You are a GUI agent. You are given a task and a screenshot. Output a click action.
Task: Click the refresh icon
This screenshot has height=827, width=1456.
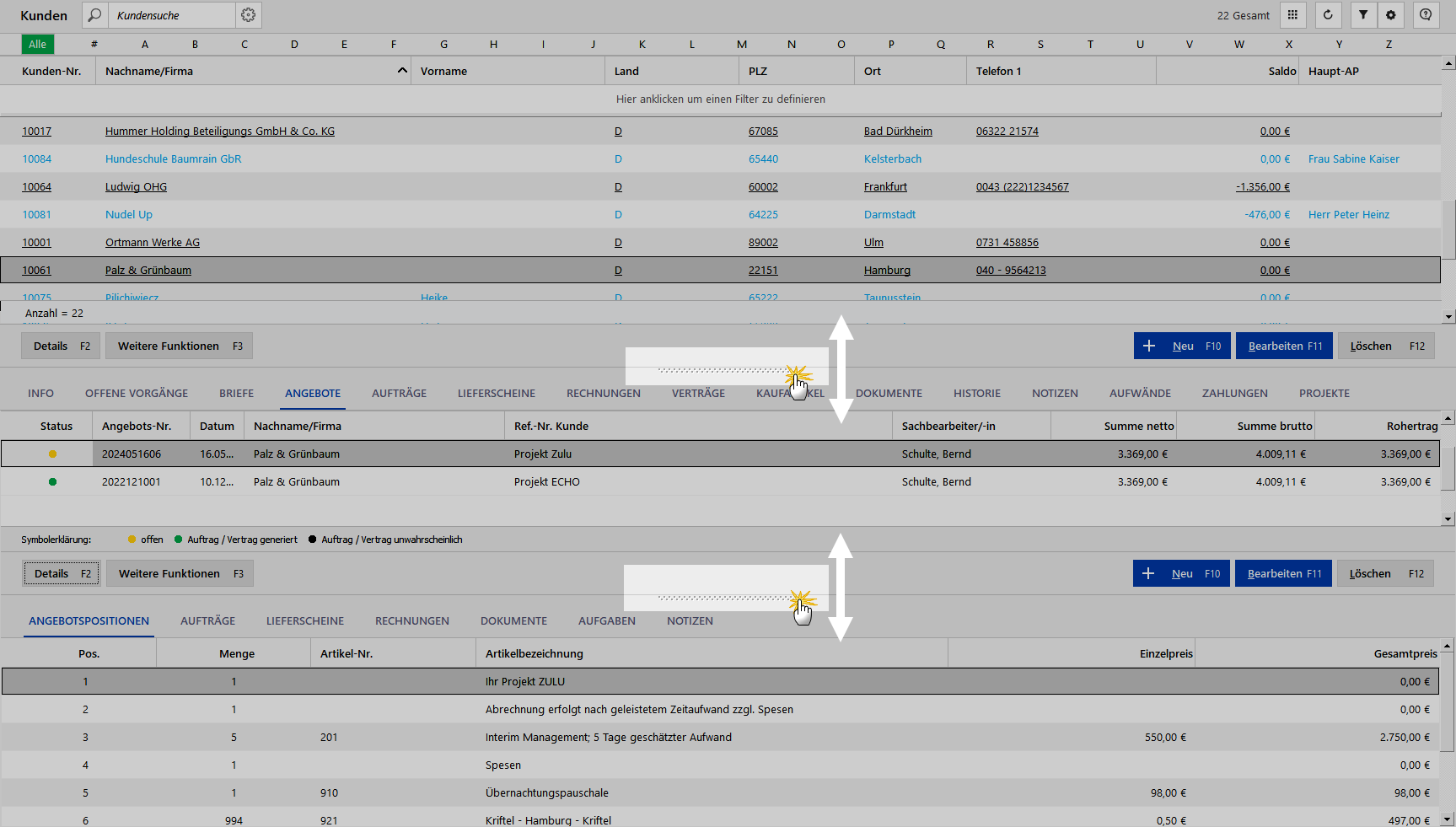click(x=1328, y=15)
